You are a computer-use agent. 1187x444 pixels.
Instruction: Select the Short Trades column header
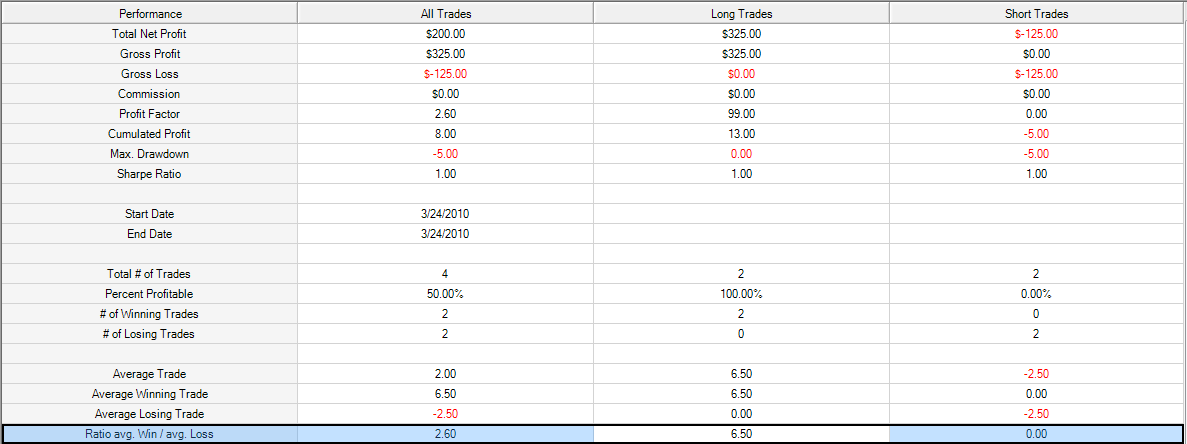tap(1036, 14)
